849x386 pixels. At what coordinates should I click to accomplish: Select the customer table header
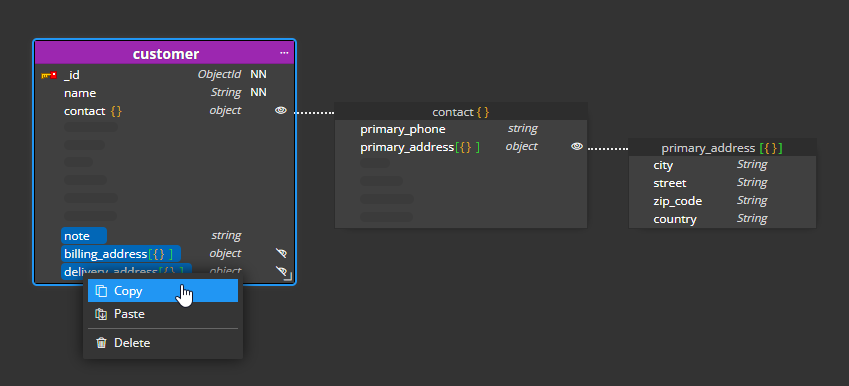pos(165,54)
